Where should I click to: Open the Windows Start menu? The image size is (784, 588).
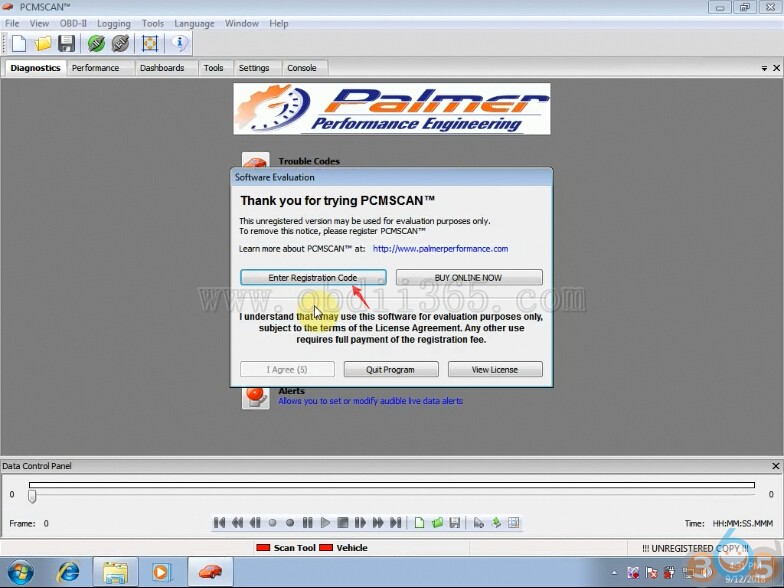(x=20, y=572)
